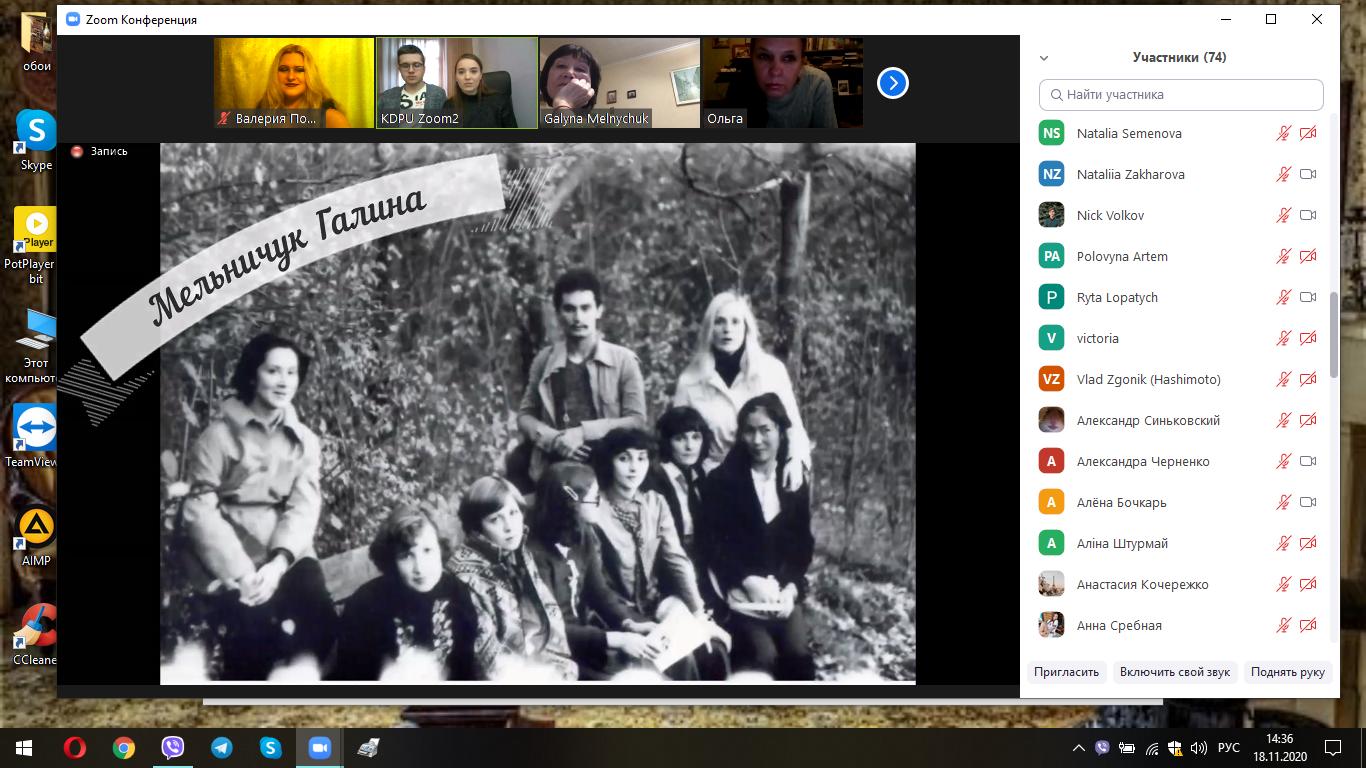Toggle Nataliia Zakharova's muted microphone
Screen dimensions: 1366x768
(1283, 174)
